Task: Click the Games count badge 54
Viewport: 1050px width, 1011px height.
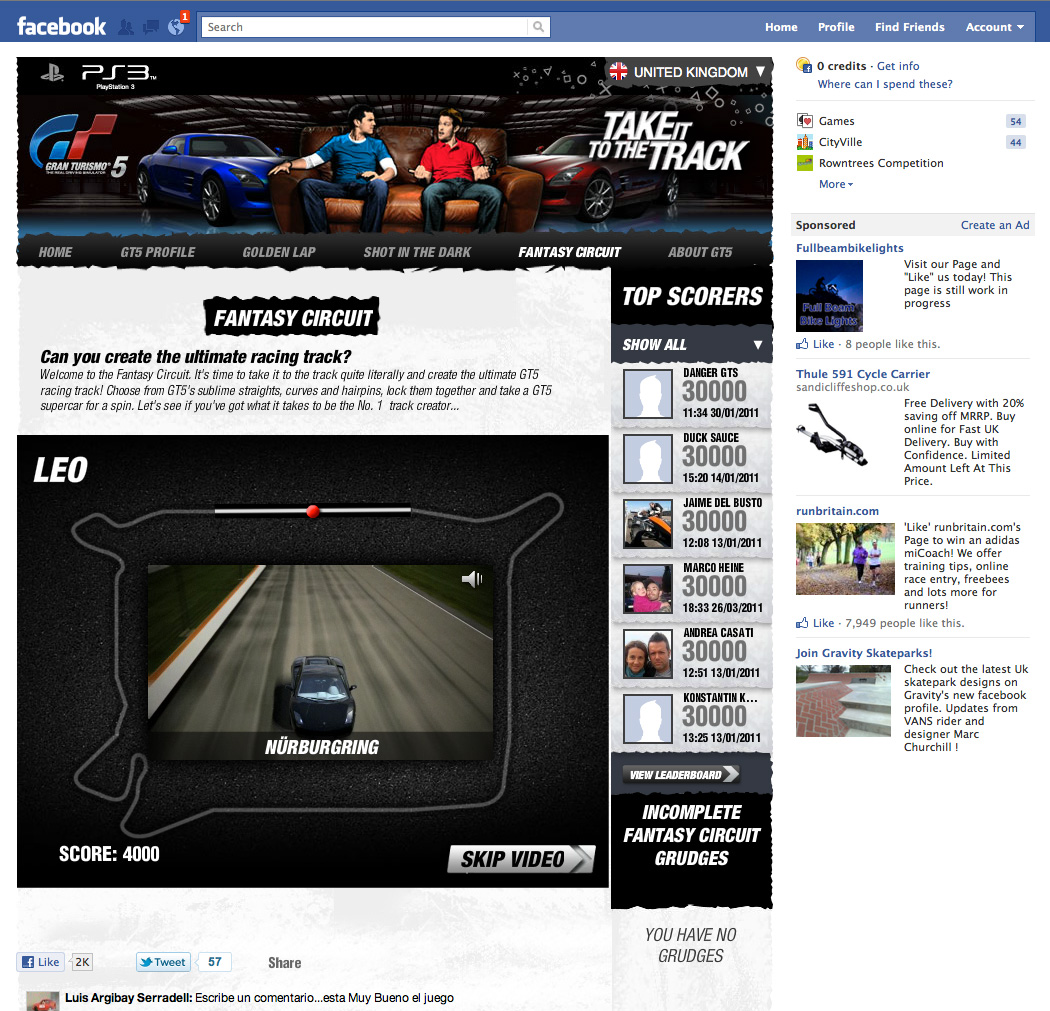Action: 1016,121
